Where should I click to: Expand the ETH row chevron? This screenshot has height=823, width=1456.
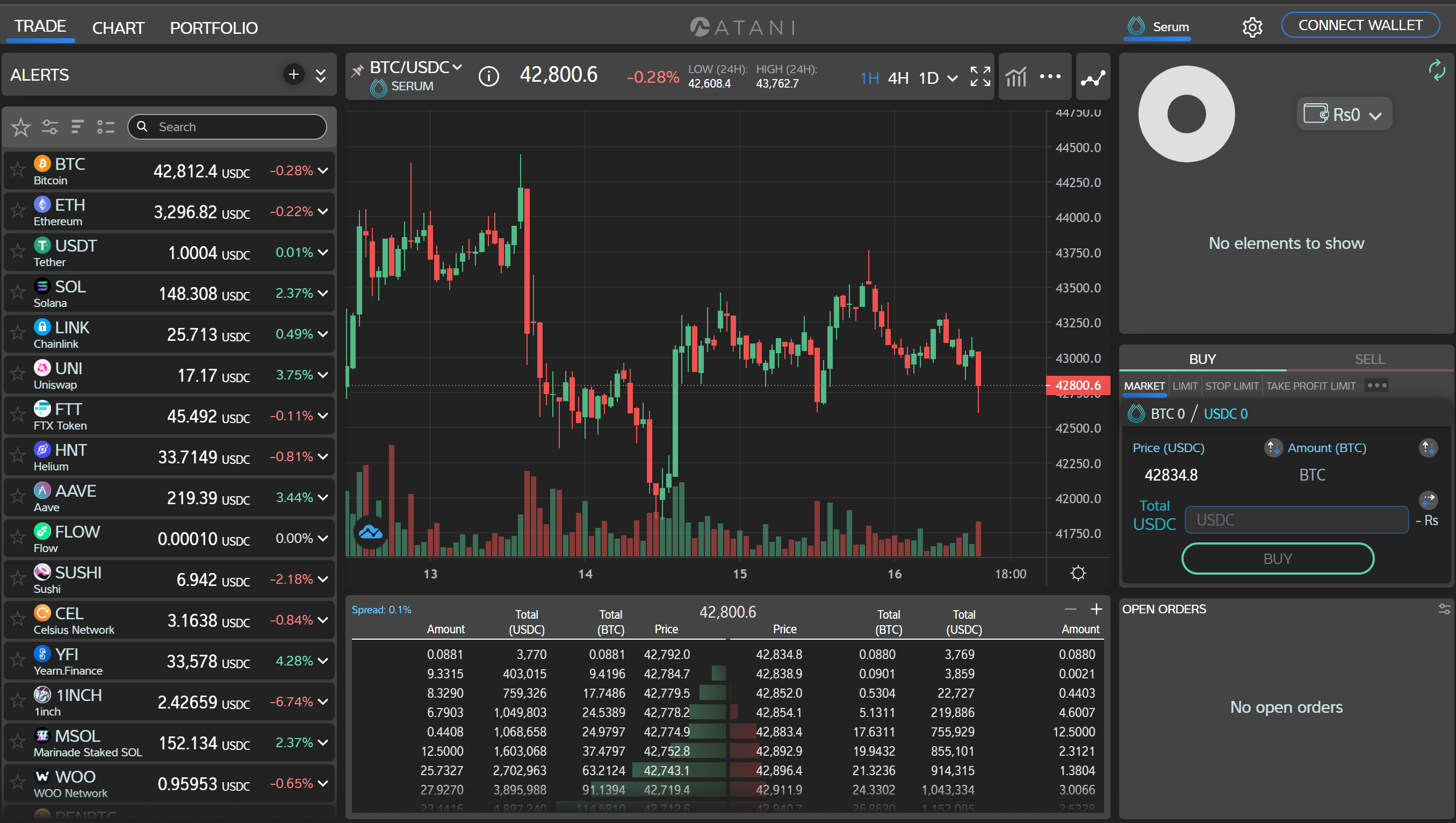tap(323, 211)
